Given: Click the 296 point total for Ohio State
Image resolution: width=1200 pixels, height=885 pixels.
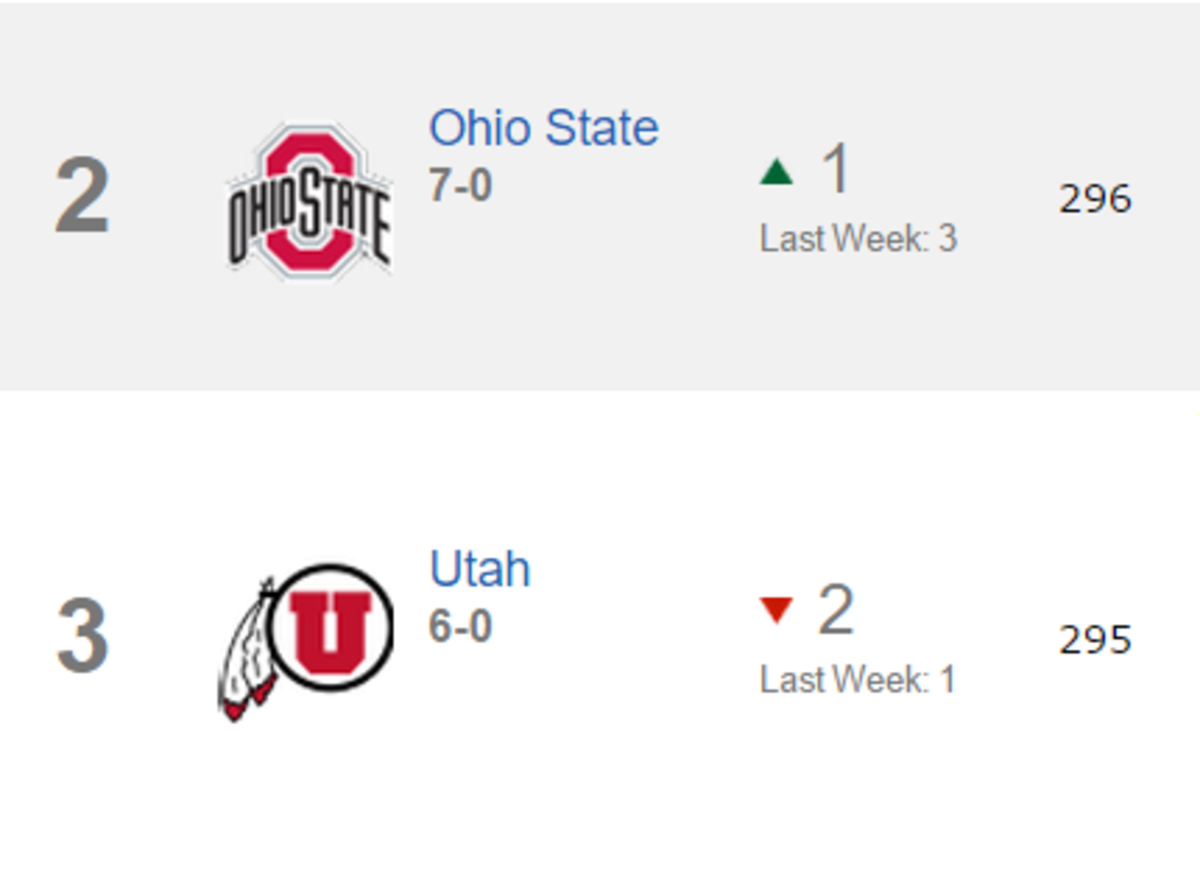Looking at the screenshot, I should (1098, 198).
